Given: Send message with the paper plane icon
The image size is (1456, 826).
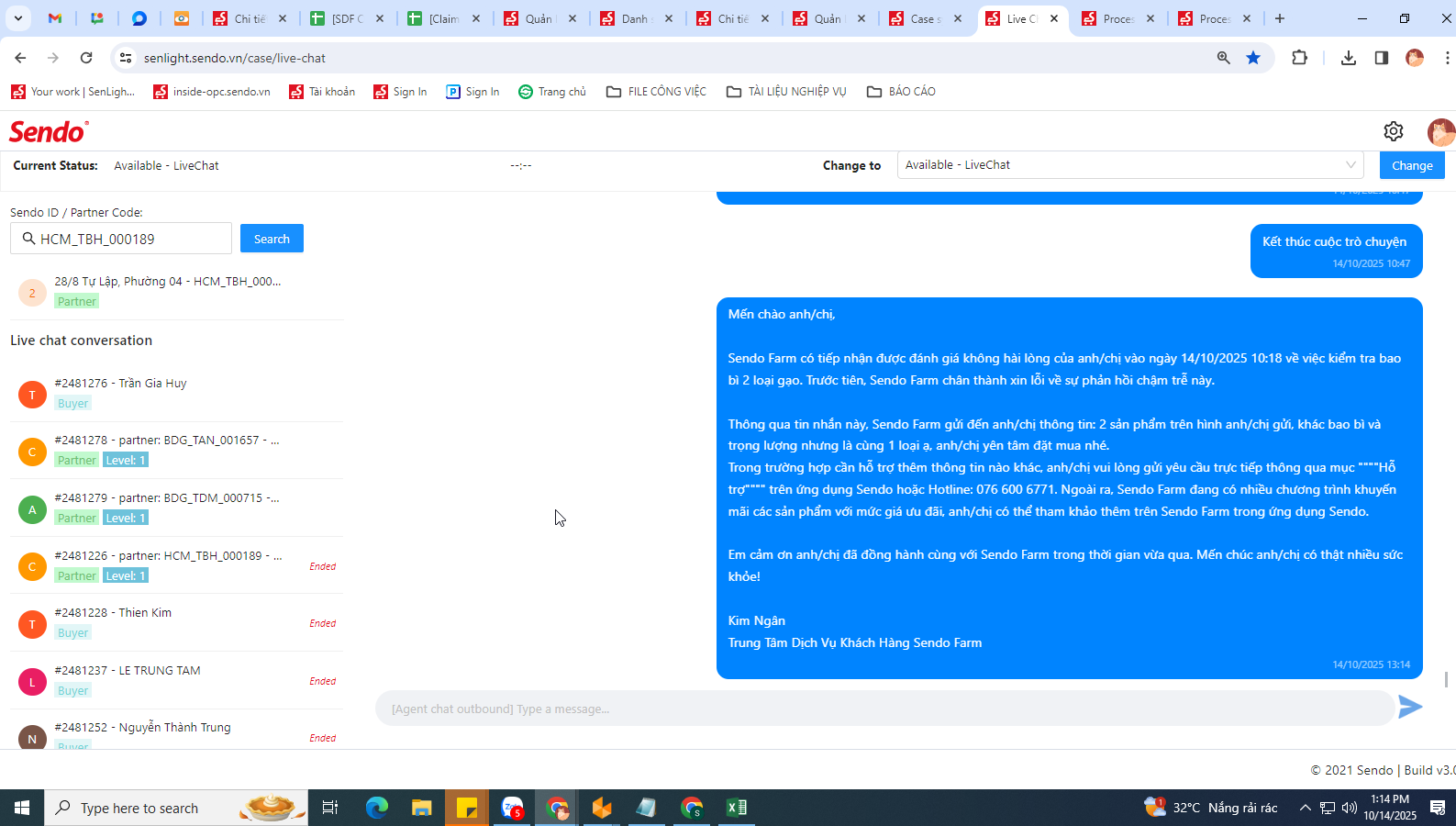Looking at the screenshot, I should pyautogui.click(x=1410, y=707).
